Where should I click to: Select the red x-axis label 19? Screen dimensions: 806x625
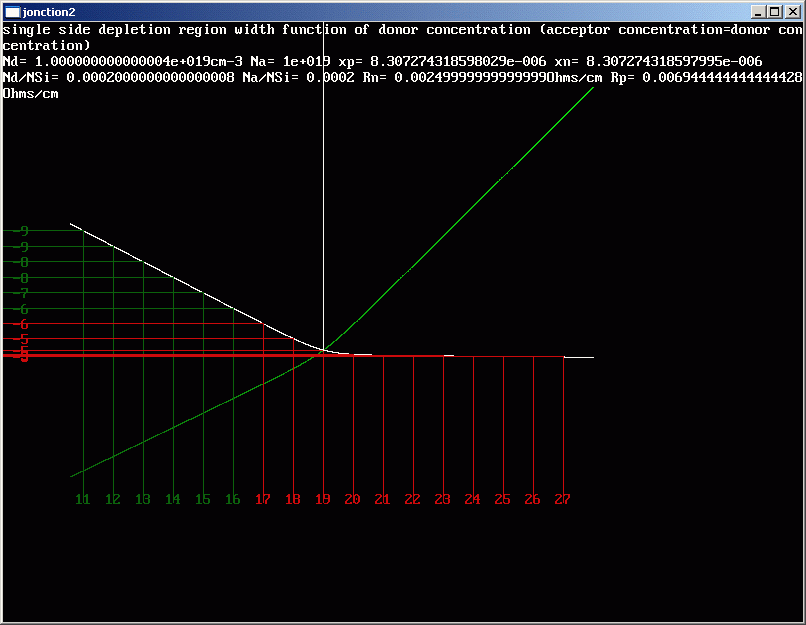pyautogui.click(x=323, y=499)
